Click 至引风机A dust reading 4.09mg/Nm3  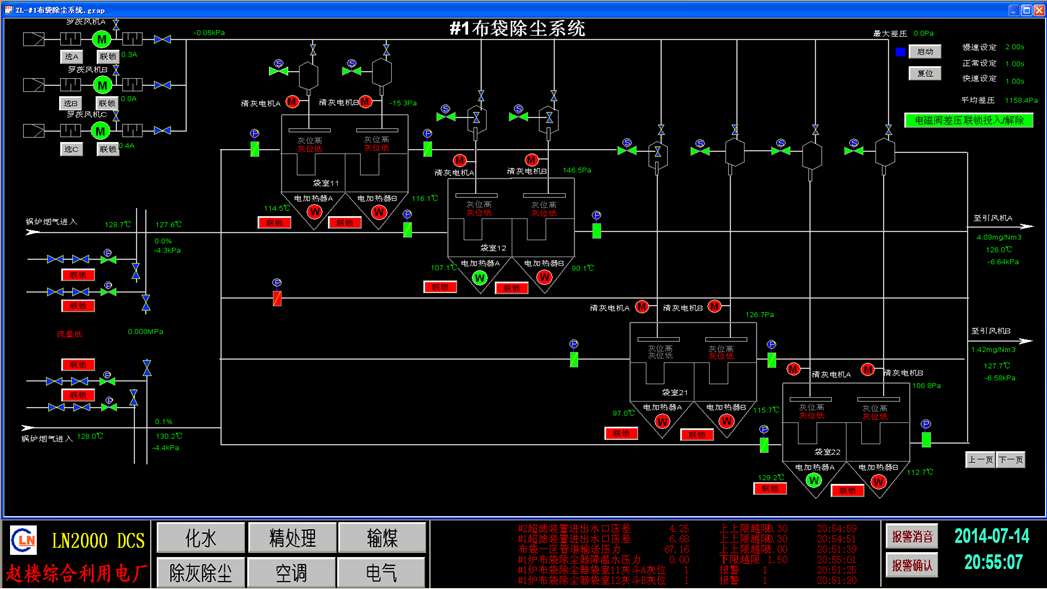999,237
